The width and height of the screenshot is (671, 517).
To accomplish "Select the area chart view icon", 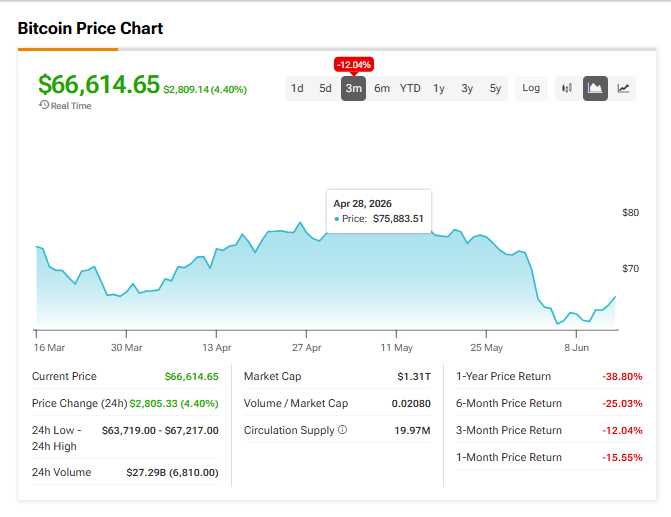I will (x=595, y=88).
